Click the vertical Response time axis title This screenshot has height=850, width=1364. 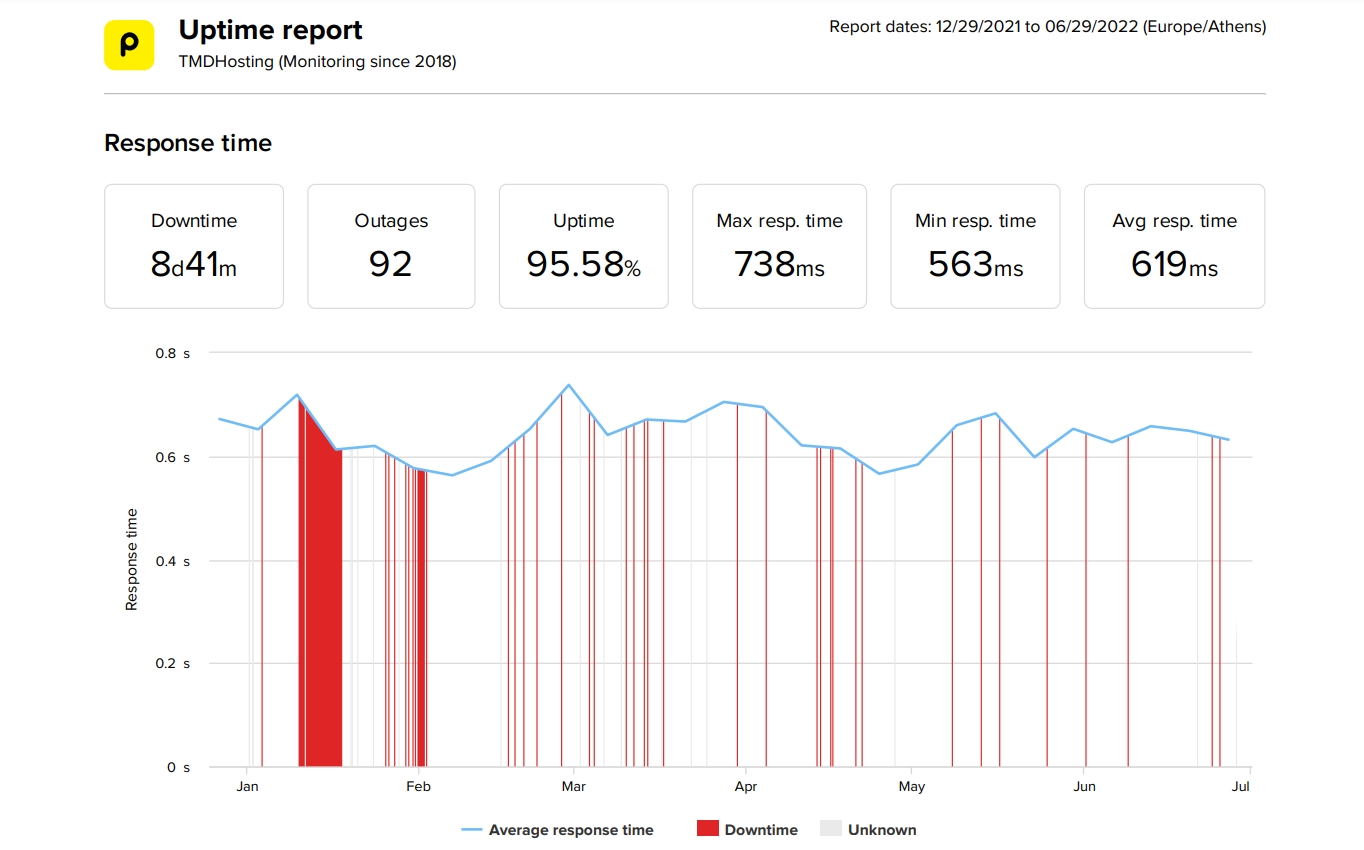(x=131, y=559)
